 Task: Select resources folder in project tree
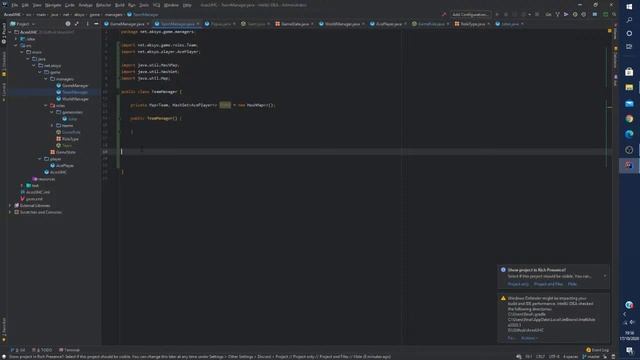pyautogui.click(x=44, y=179)
